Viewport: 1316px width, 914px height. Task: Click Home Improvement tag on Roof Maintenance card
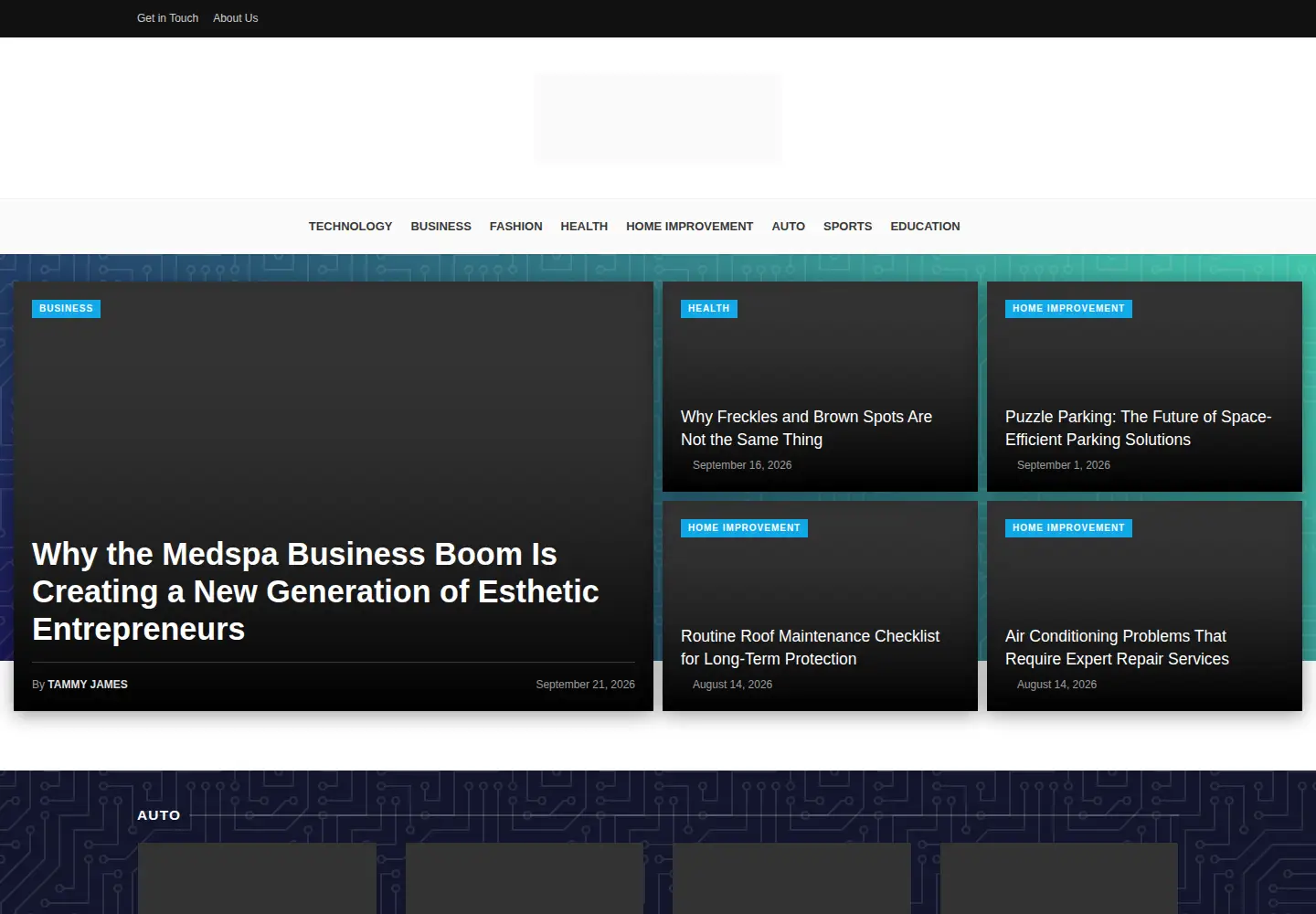pos(744,528)
